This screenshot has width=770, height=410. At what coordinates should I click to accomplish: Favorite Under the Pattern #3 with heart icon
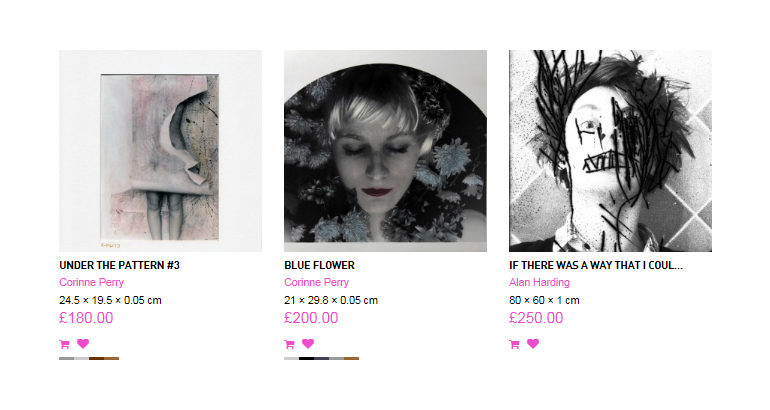[x=83, y=344]
